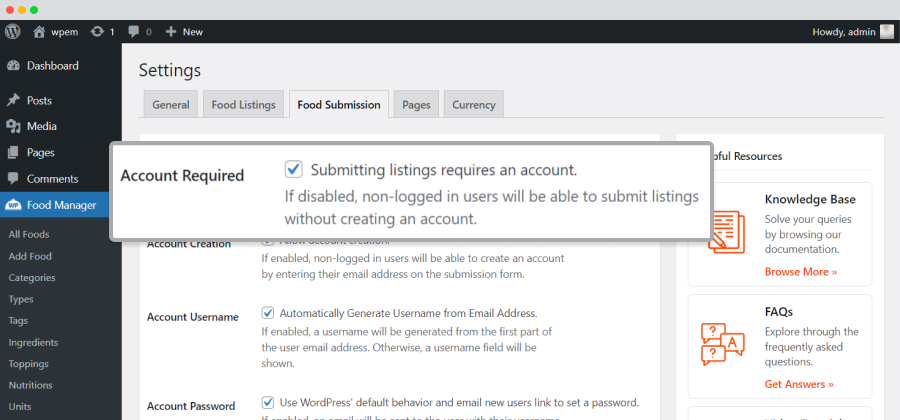
Task: Click the FAQs heading
Action: pyautogui.click(x=779, y=312)
